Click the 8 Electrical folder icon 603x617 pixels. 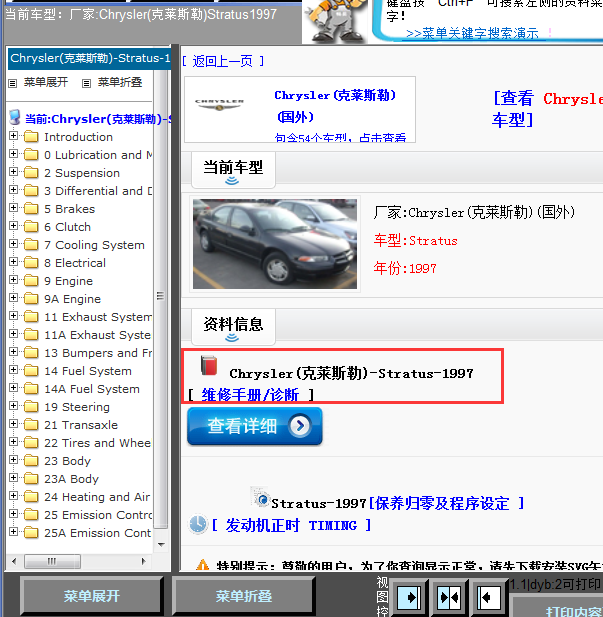pyautogui.click(x=31, y=263)
